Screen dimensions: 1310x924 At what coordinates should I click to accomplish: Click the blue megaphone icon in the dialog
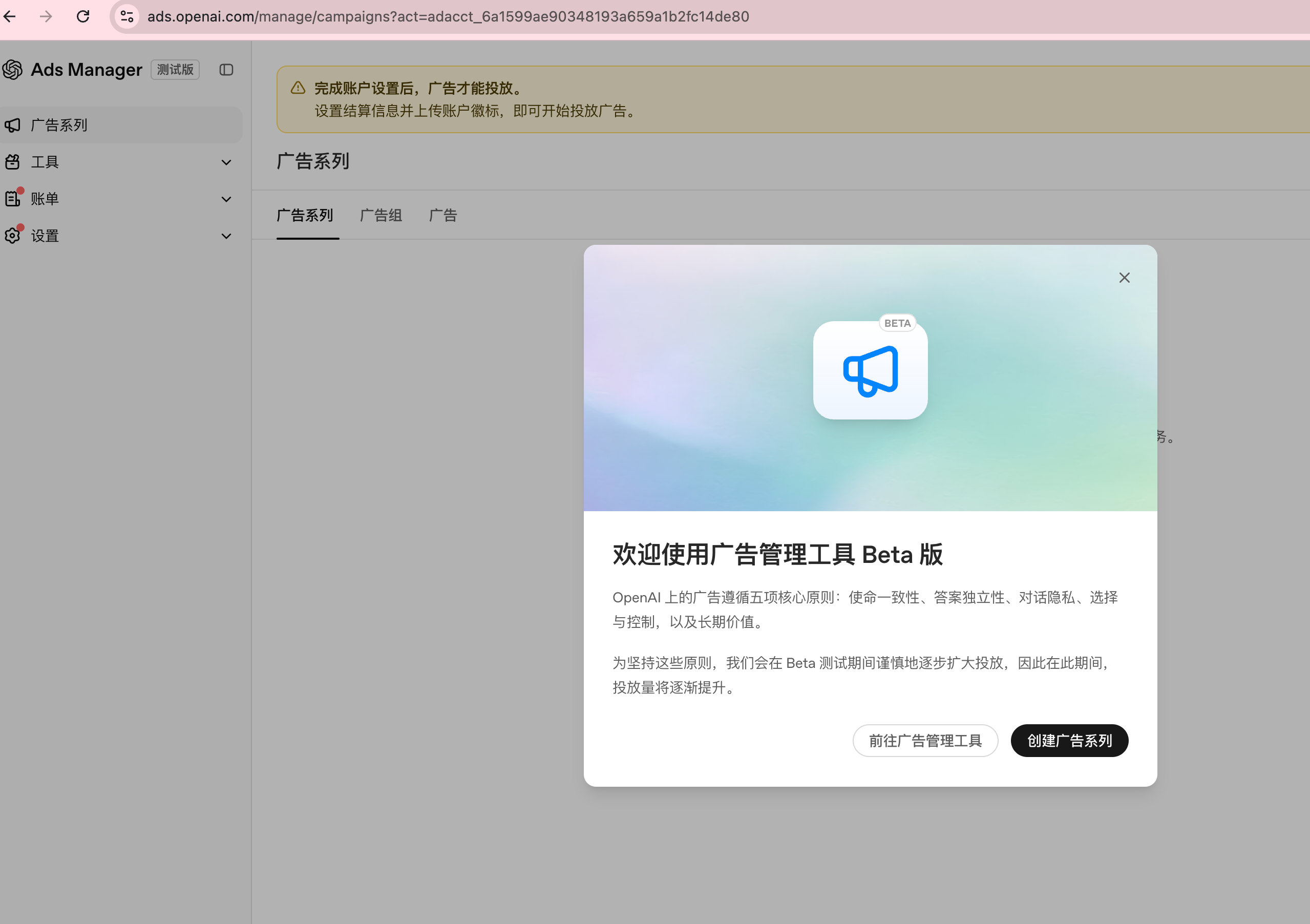(871, 371)
